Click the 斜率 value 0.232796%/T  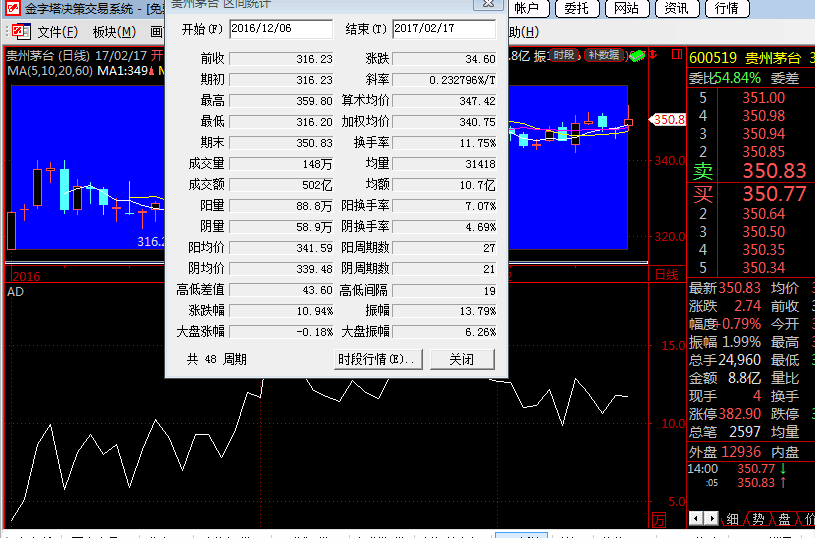(x=444, y=80)
